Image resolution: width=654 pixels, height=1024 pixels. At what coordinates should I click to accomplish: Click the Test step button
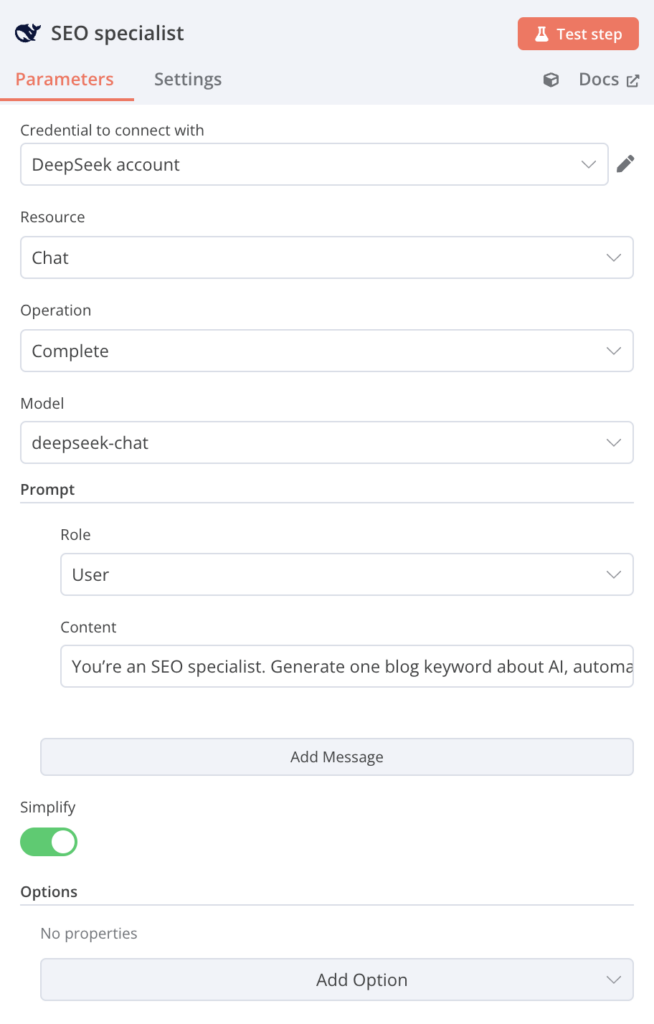coord(578,33)
